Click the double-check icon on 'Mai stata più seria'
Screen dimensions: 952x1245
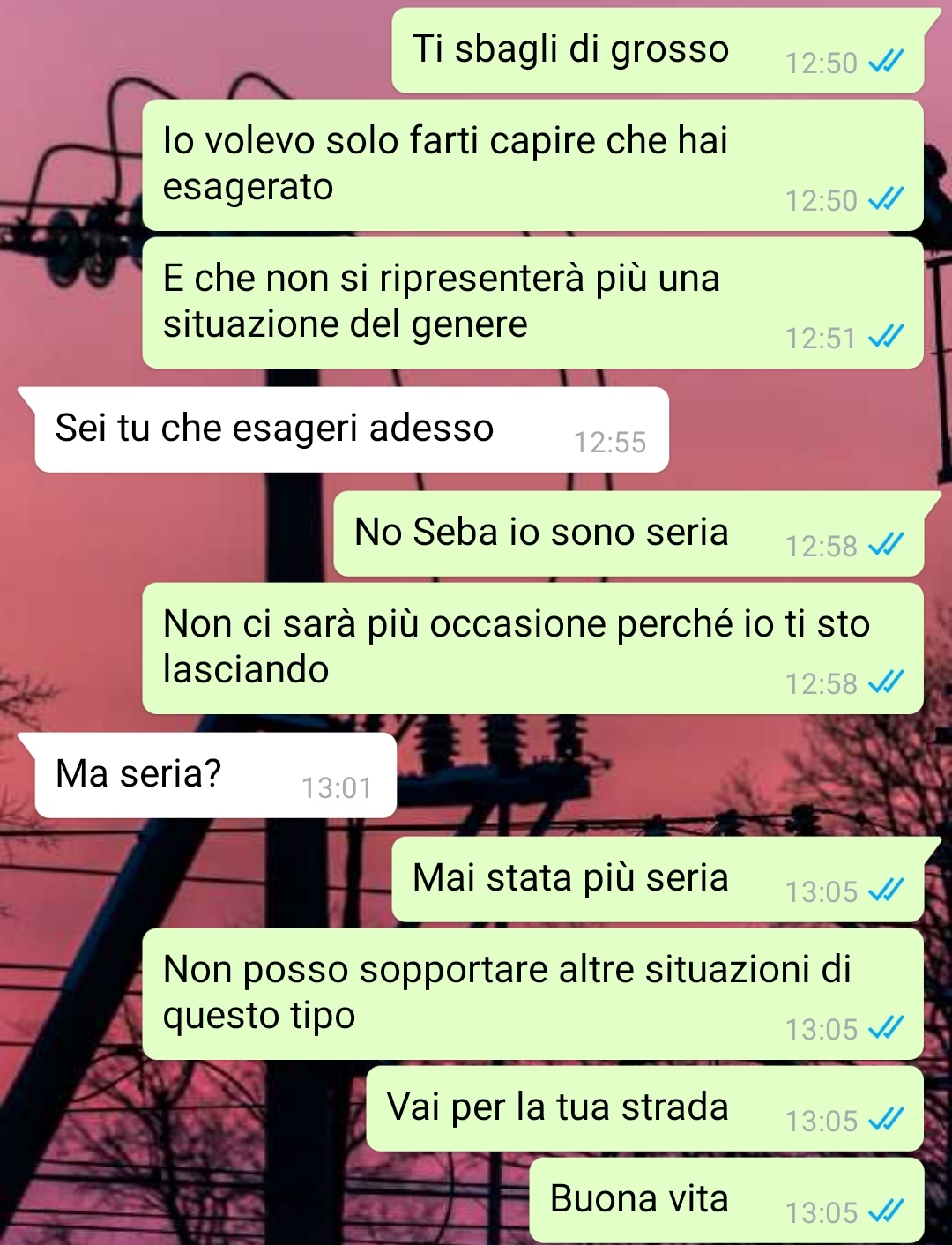pos(885,891)
